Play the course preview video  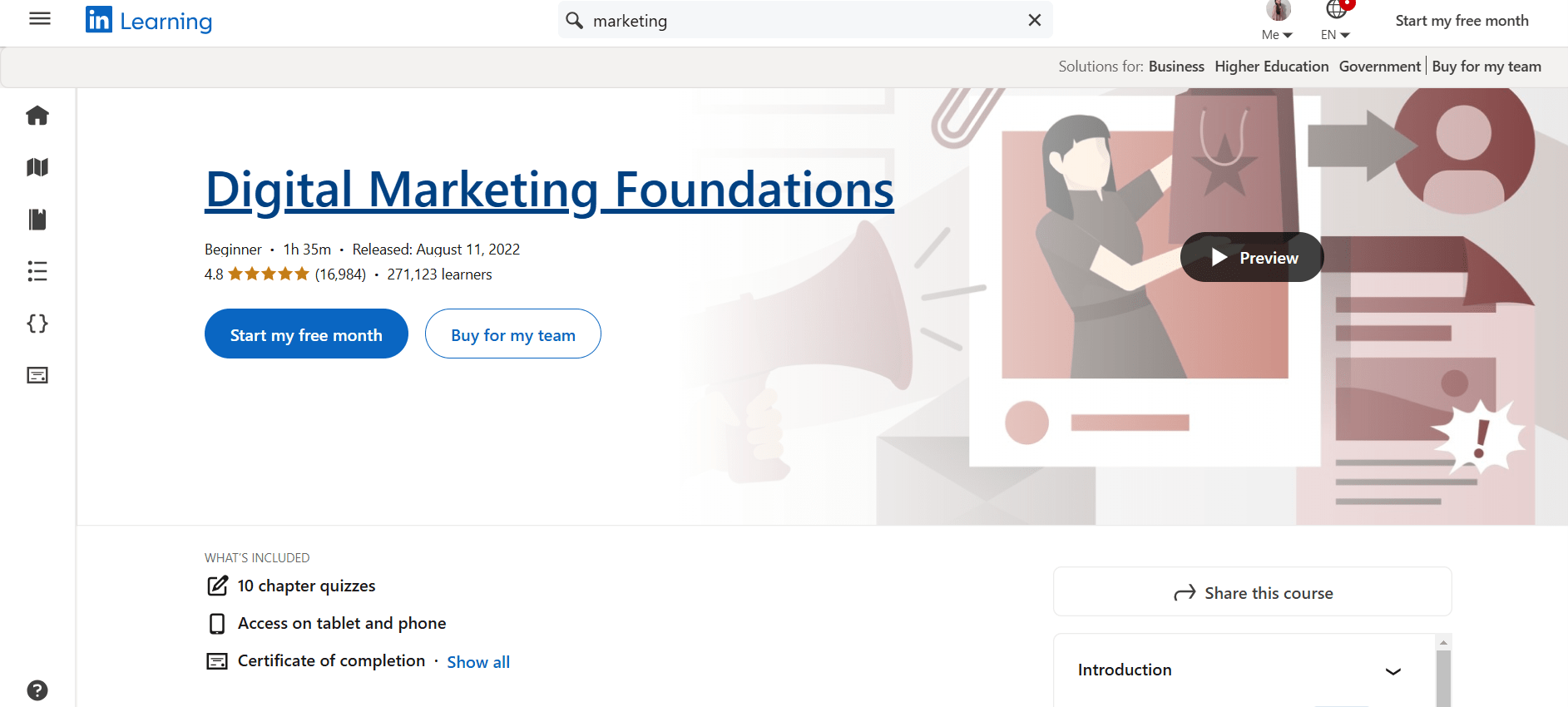(x=1251, y=257)
